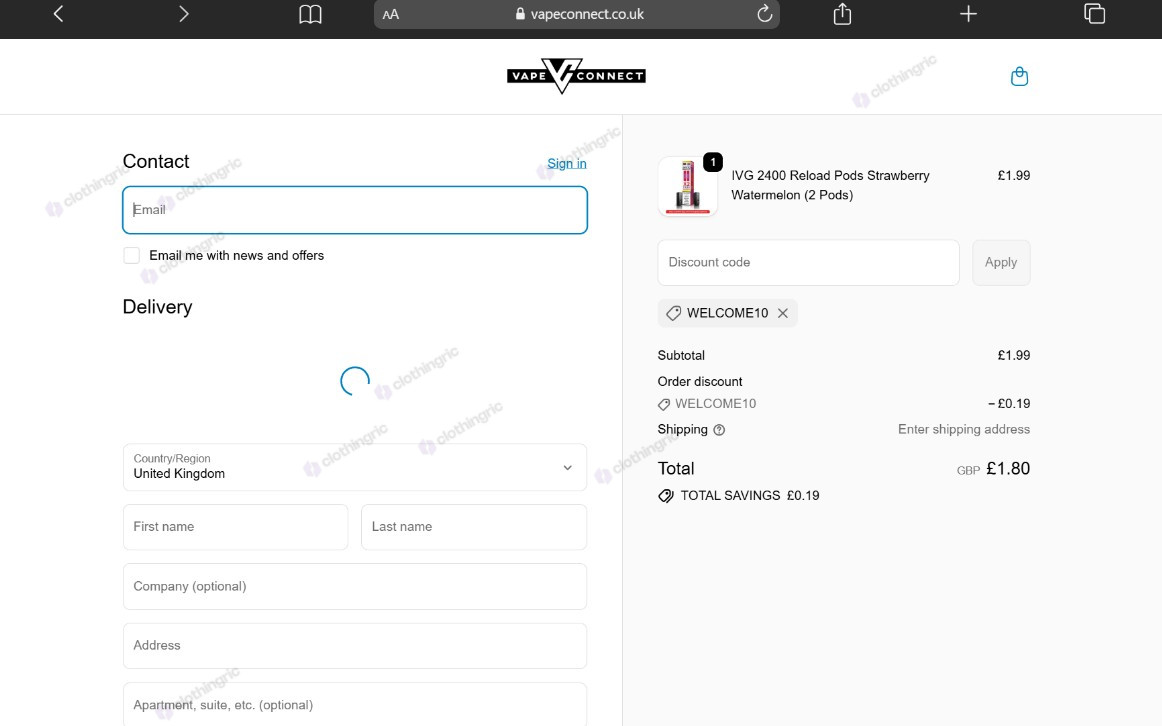Viewport: 1162px width, 726px height.
Task: Click the Shipping help question mark icon
Action: point(719,430)
